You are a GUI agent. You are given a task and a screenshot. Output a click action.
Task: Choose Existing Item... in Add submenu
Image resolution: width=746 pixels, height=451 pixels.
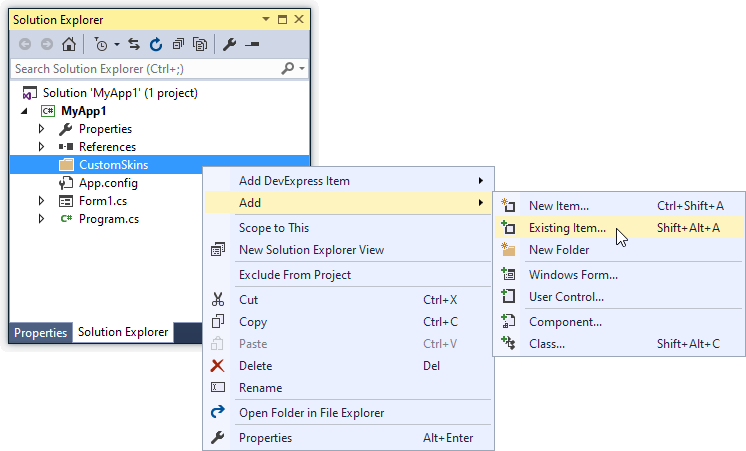(x=619, y=228)
